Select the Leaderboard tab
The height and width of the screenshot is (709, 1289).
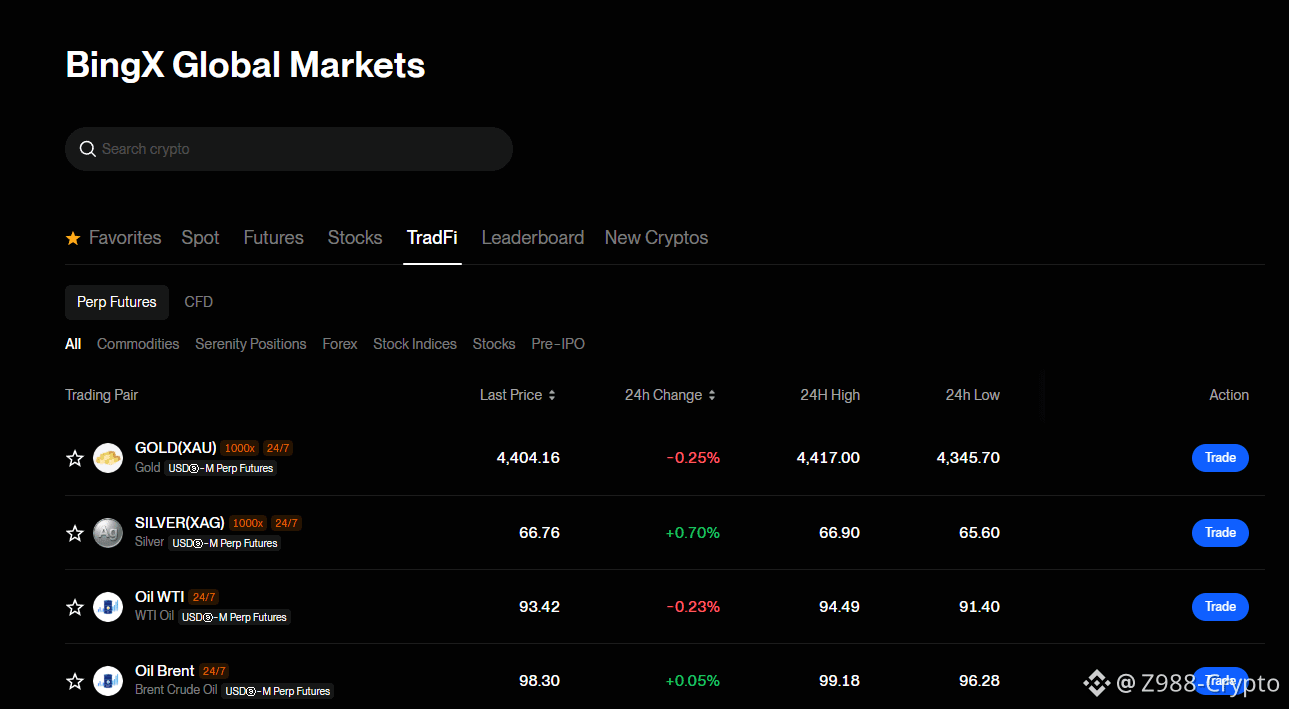(x=533, y=238)
